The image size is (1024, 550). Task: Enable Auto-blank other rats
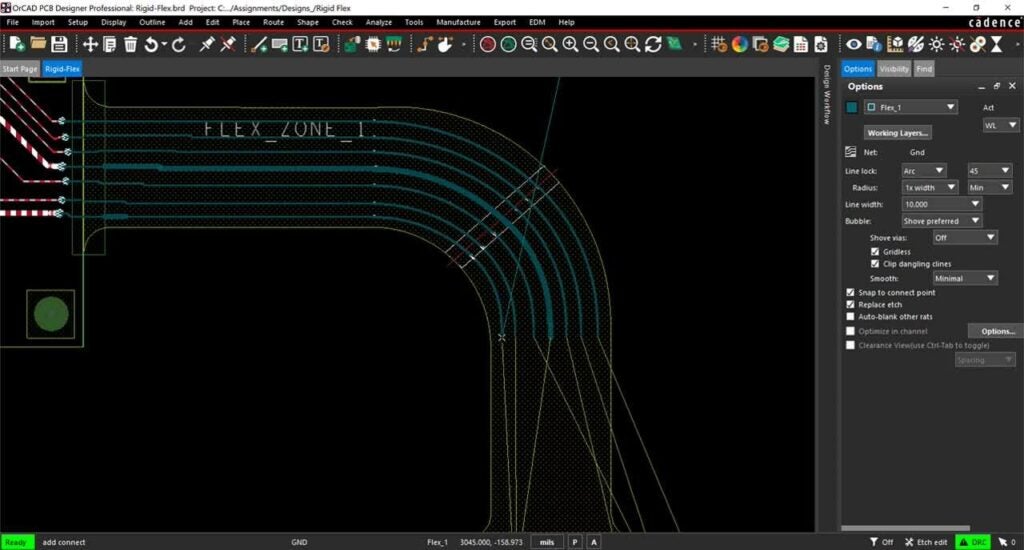[x=851, y=316]
